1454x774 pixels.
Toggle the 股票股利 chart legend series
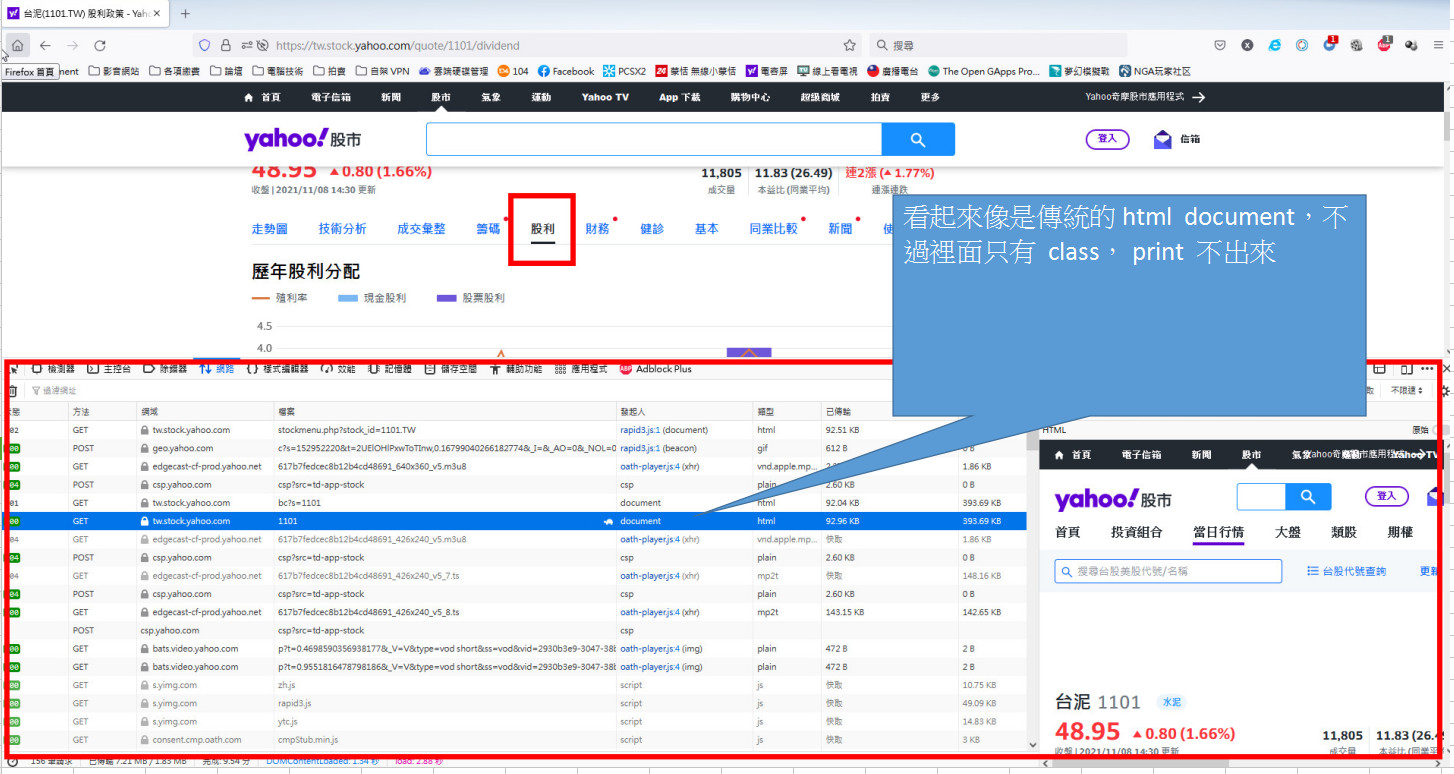click(x=470, y=298)
